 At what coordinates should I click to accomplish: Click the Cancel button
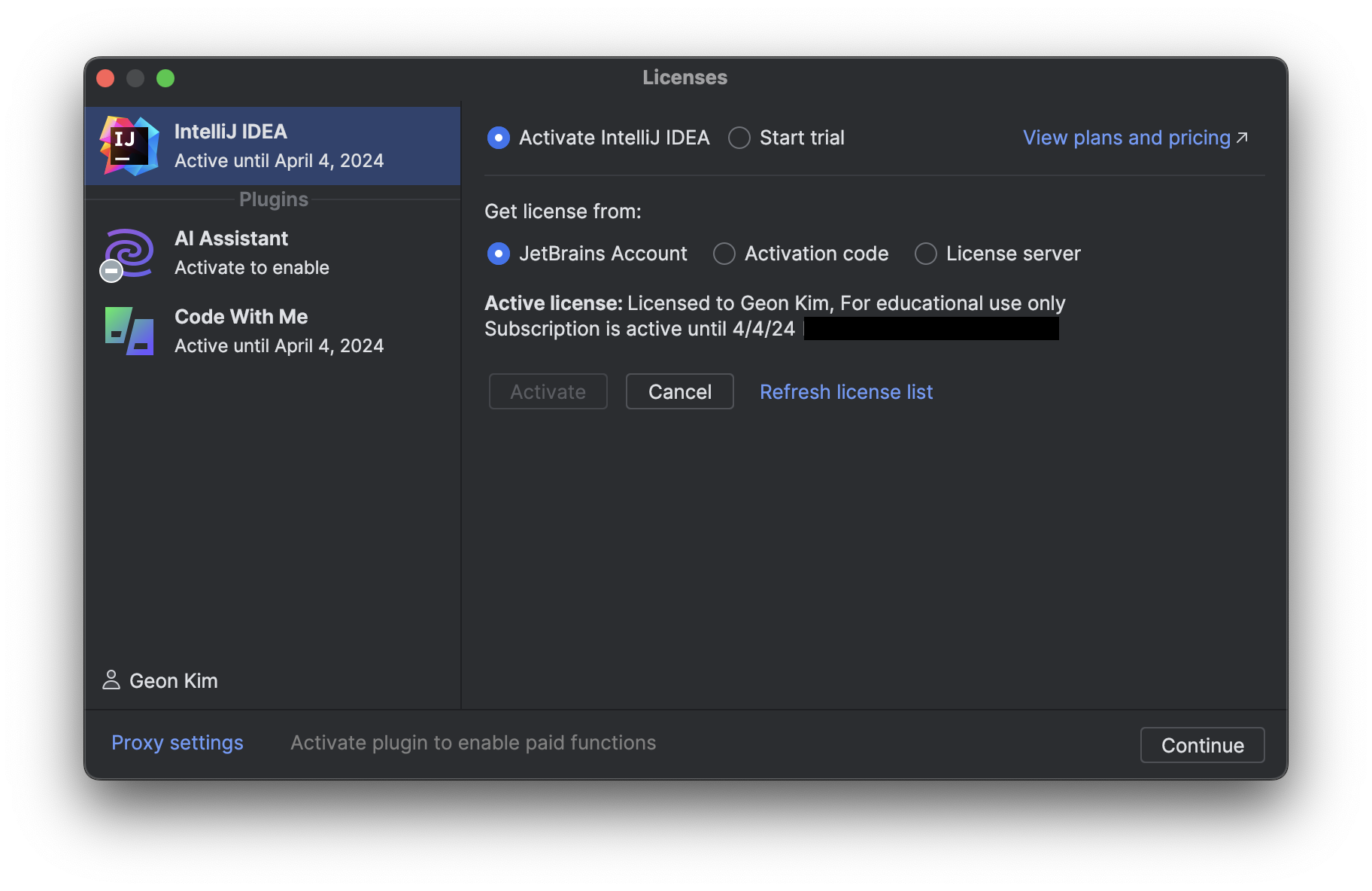pos(680,391)
